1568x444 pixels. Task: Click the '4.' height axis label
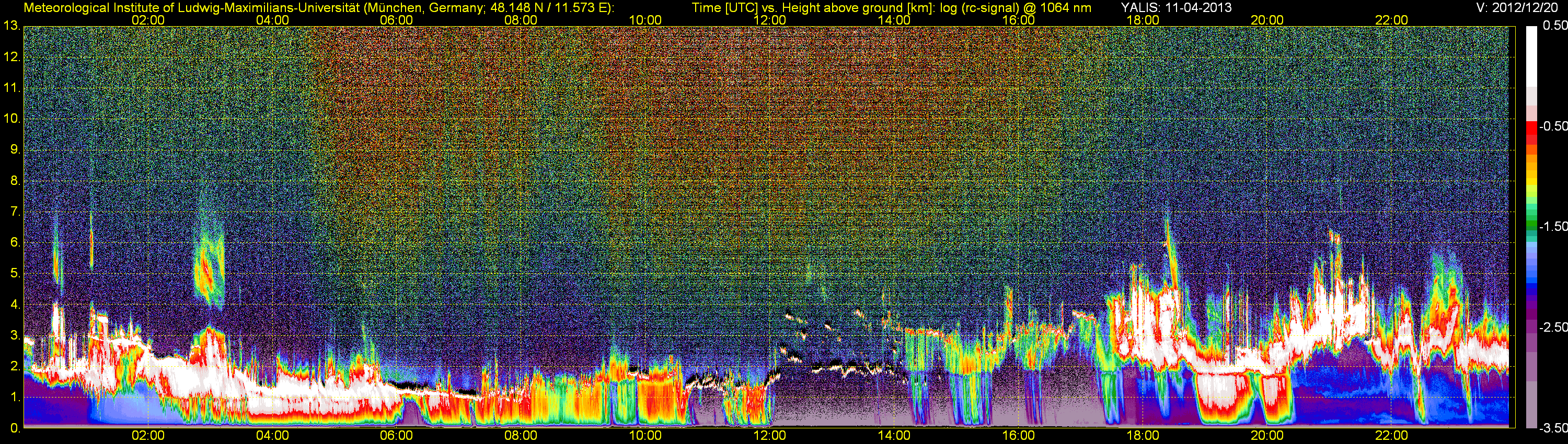click(15, 305)
